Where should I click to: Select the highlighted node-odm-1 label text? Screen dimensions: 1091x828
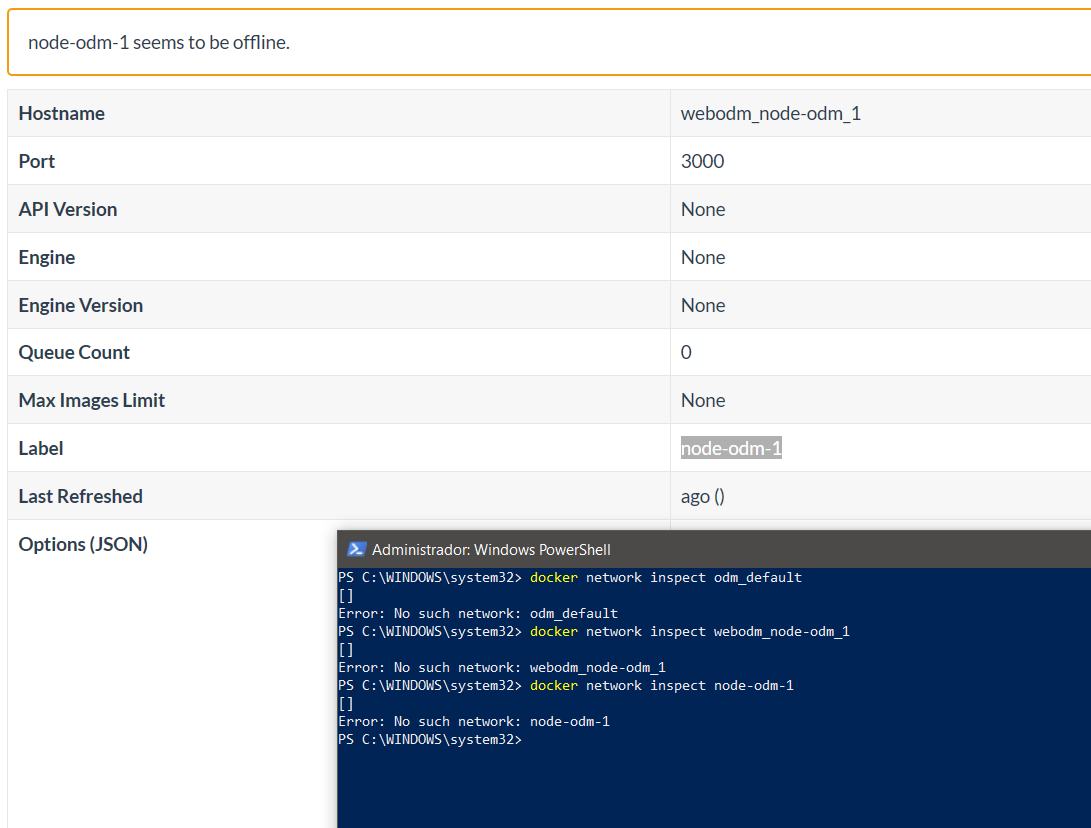click(x=731, y=448)
